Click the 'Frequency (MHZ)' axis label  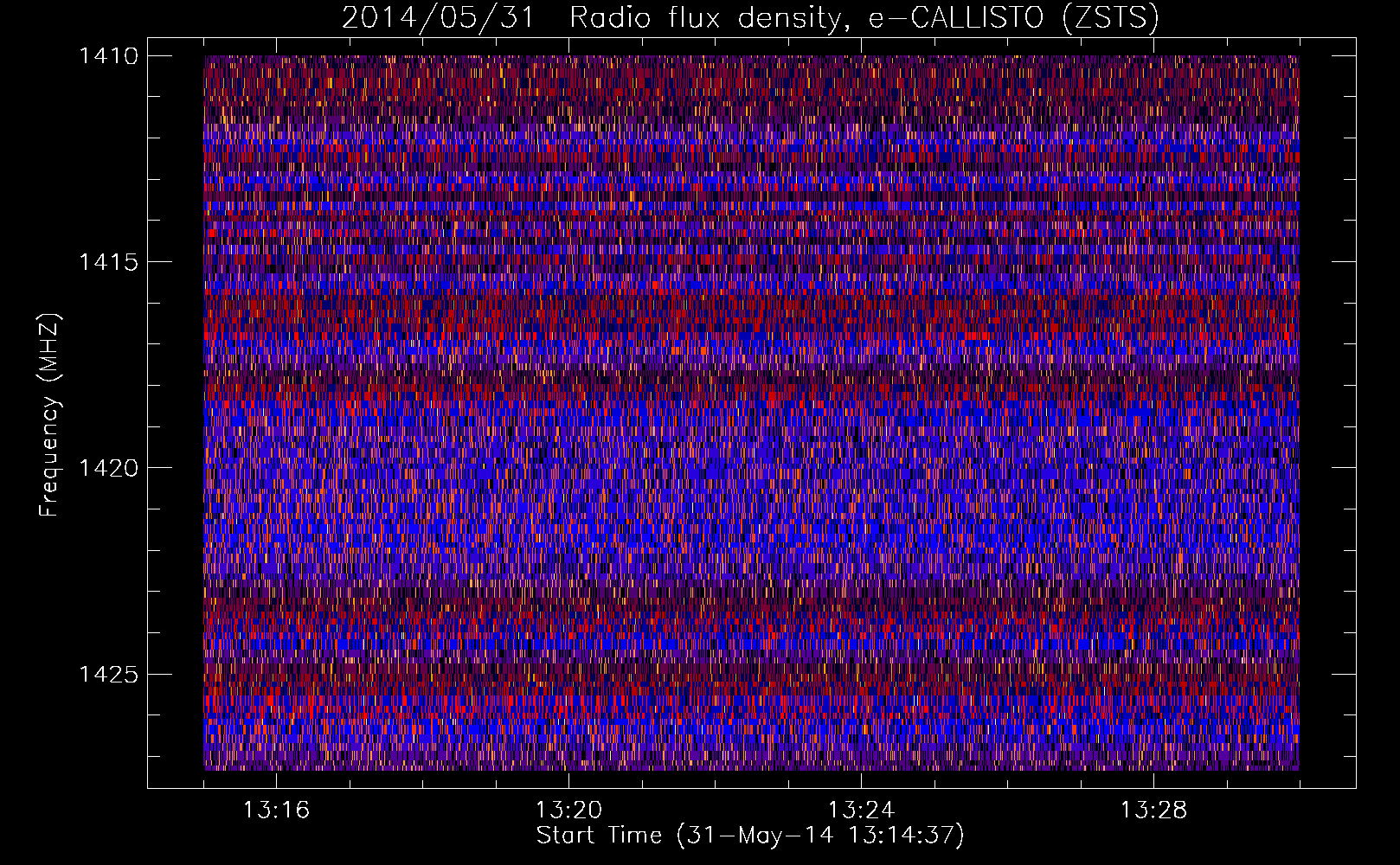(x=50, y=414)
